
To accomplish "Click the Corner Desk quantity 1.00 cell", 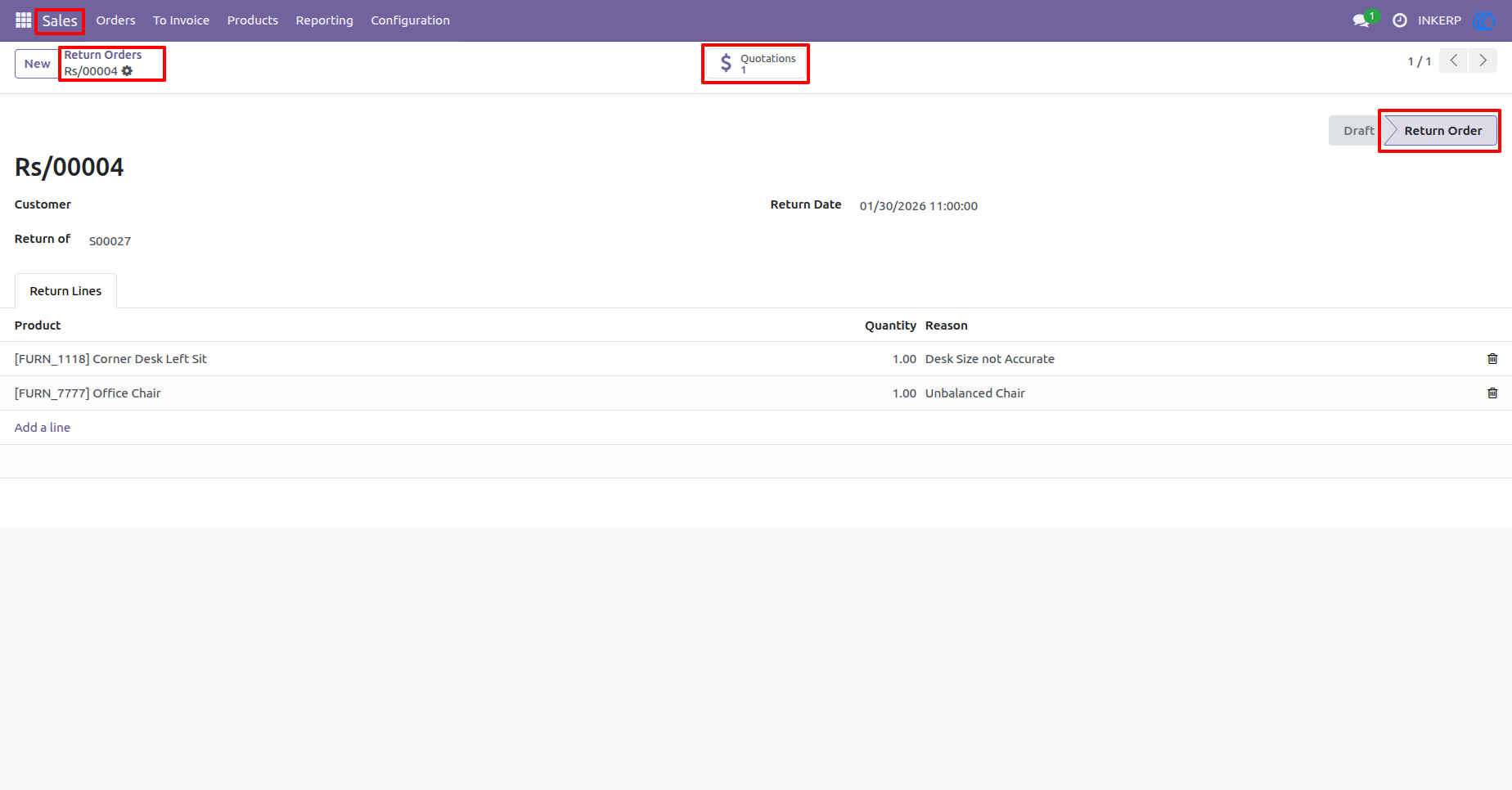I will tap(904, 359).
